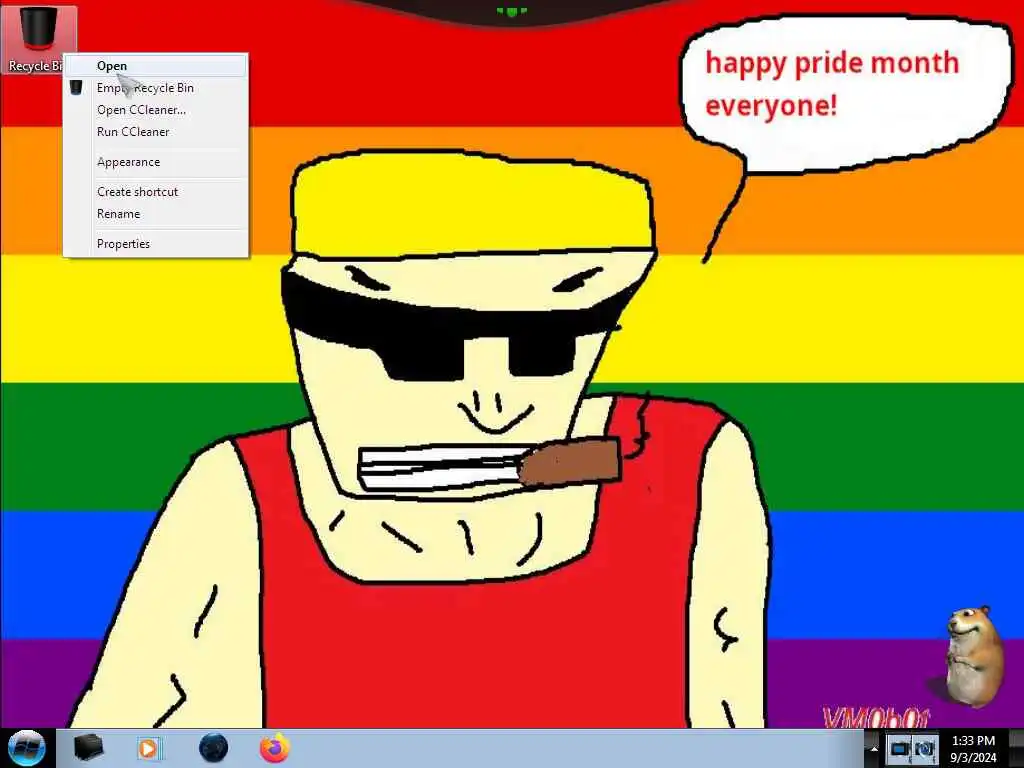Open the dark globe taskbar icon

214,748
